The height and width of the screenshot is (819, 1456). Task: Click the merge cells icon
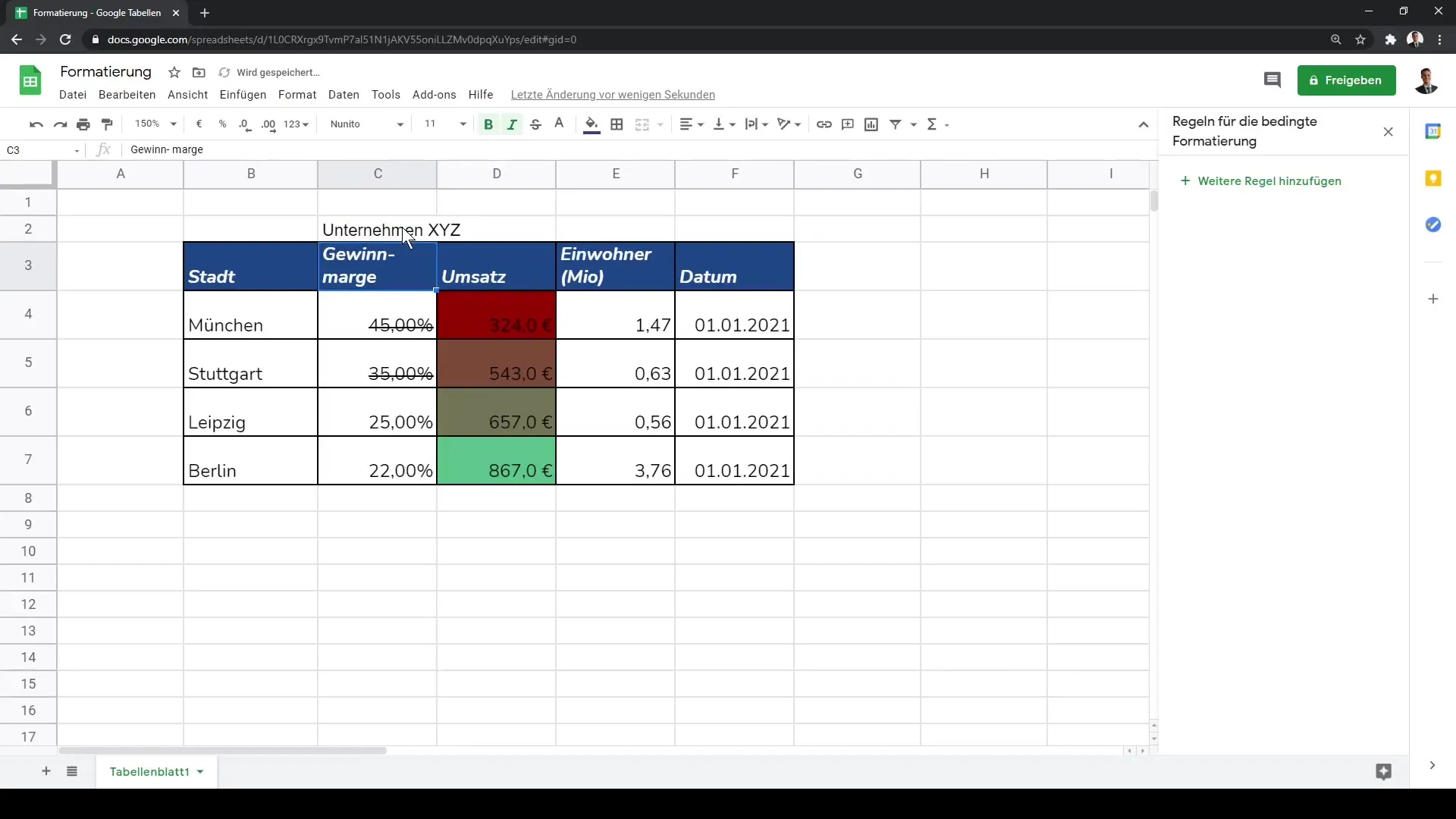[x=642, y=124]
